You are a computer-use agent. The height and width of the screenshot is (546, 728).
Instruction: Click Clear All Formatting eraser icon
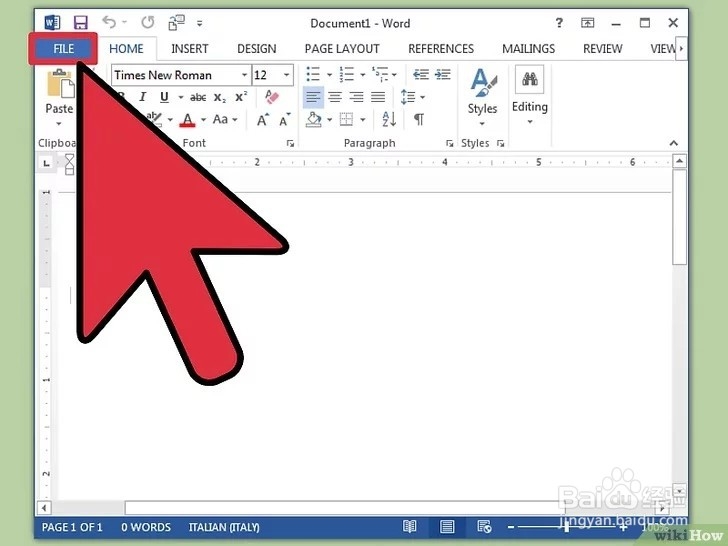(272, 97)
